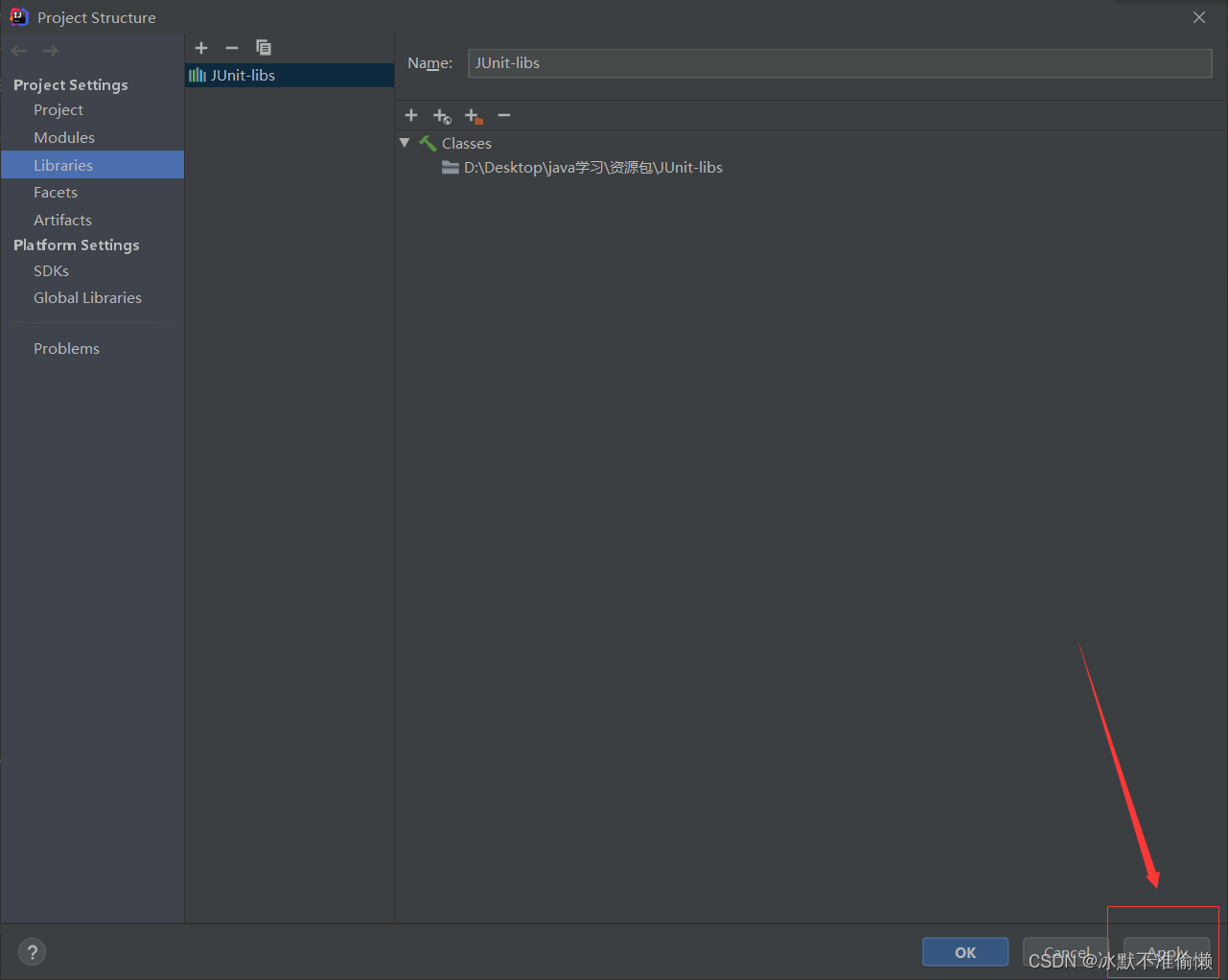Click the library Name input field
The height and width of the screenshot is (980, 1228).
(x=840, y=63)
